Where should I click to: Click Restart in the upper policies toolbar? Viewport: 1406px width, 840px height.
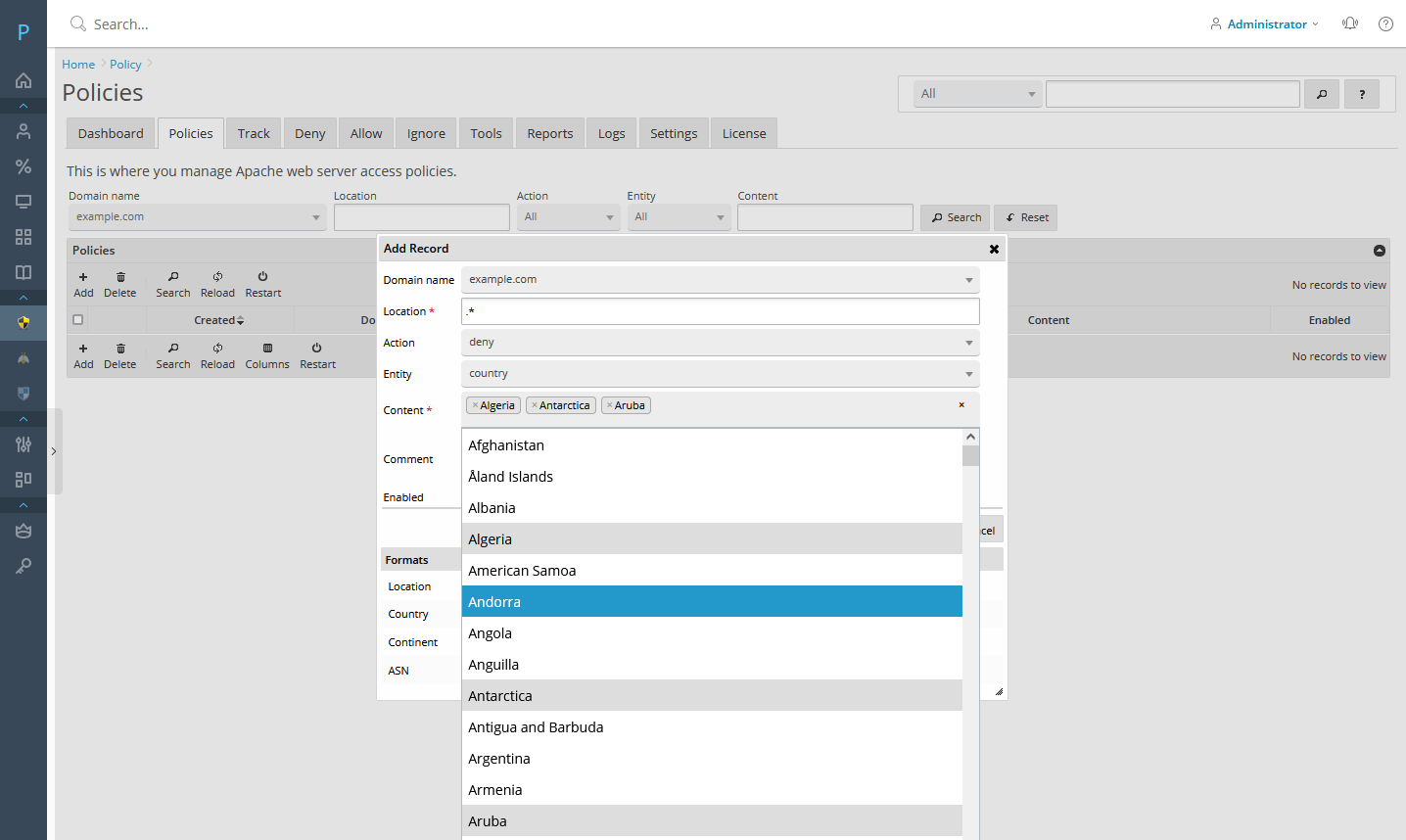[262, 284]
